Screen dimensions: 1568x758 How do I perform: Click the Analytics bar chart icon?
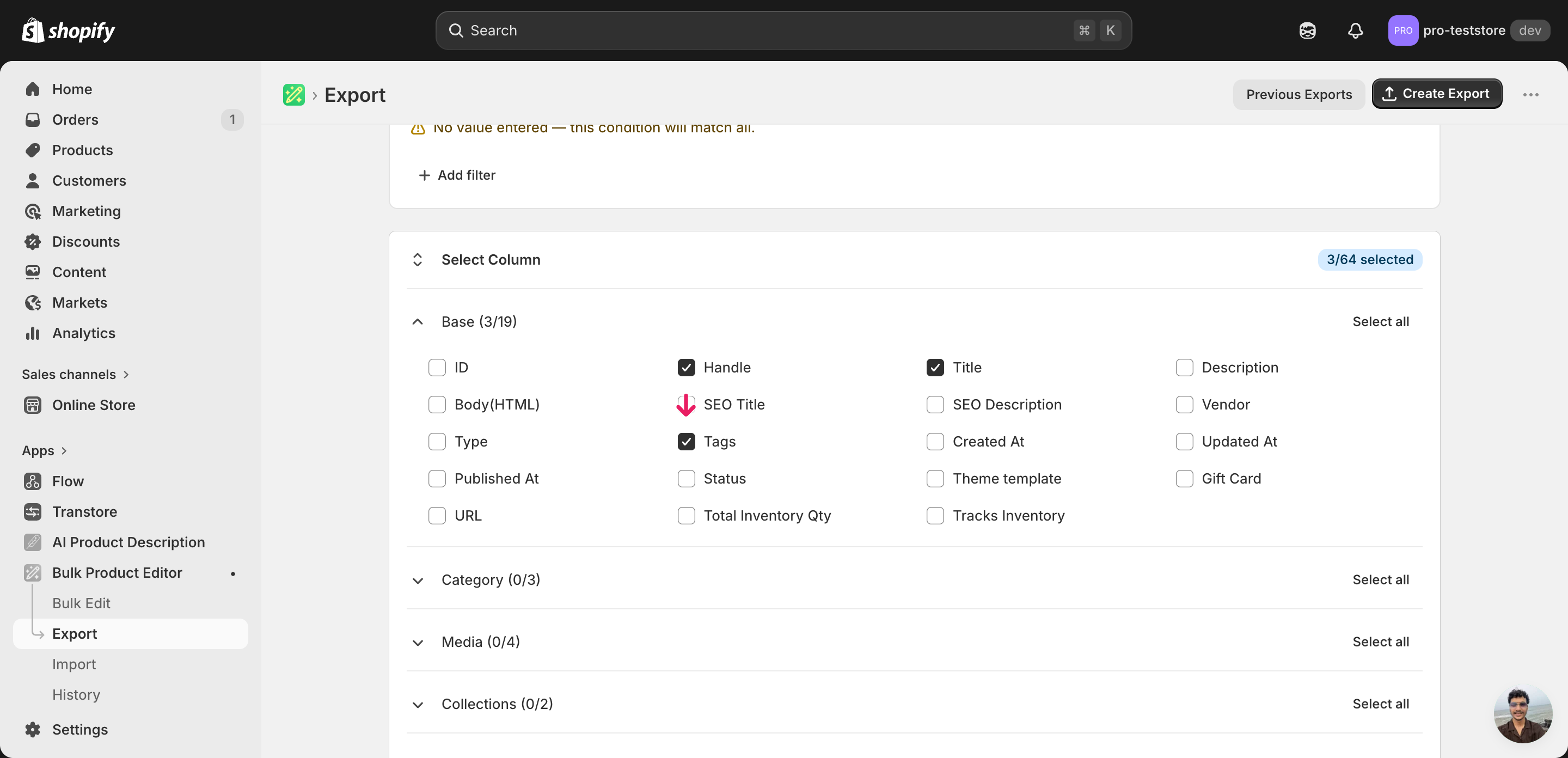click(x=33, y=332)
